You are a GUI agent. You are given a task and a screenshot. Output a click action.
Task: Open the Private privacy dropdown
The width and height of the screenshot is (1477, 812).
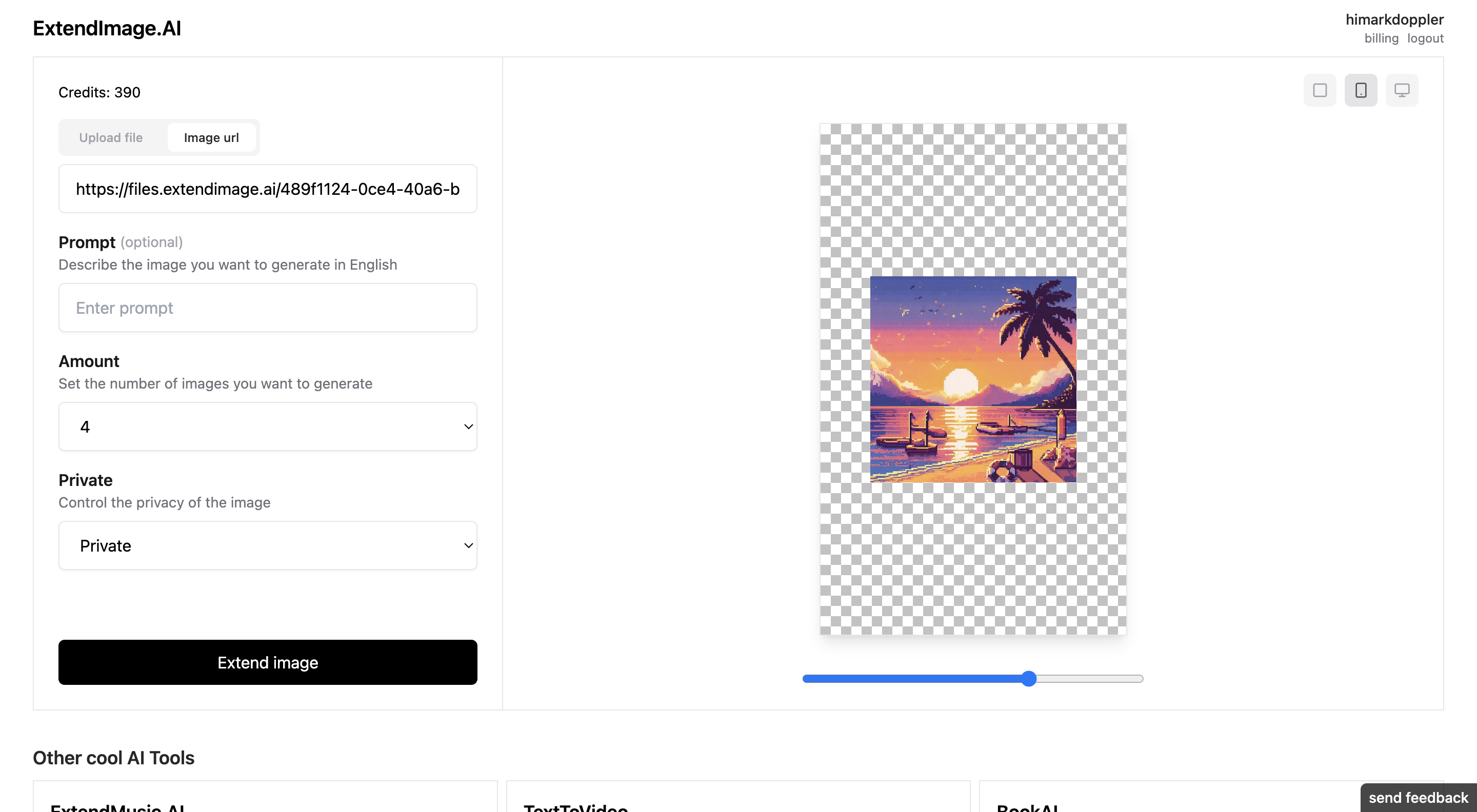pos(268,545)
